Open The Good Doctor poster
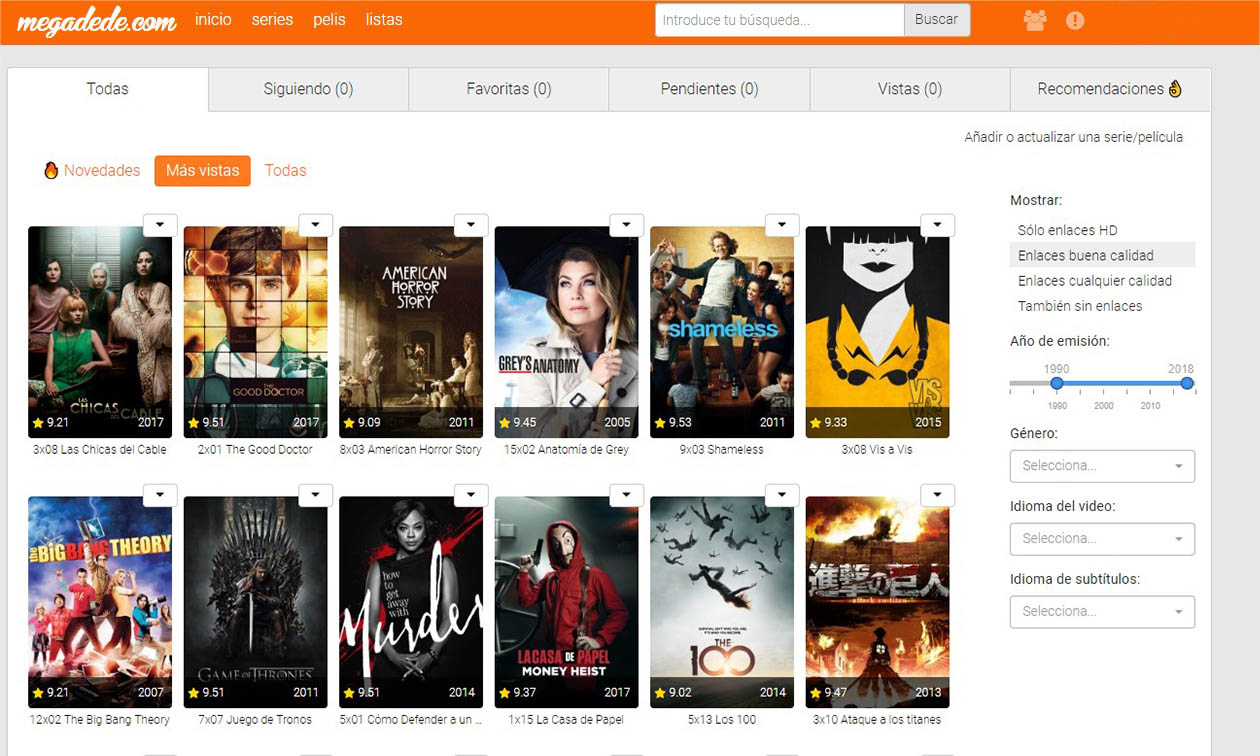The width and height of the screenshot is (1260, 756). pyautogui.click(x=255, y=332)
